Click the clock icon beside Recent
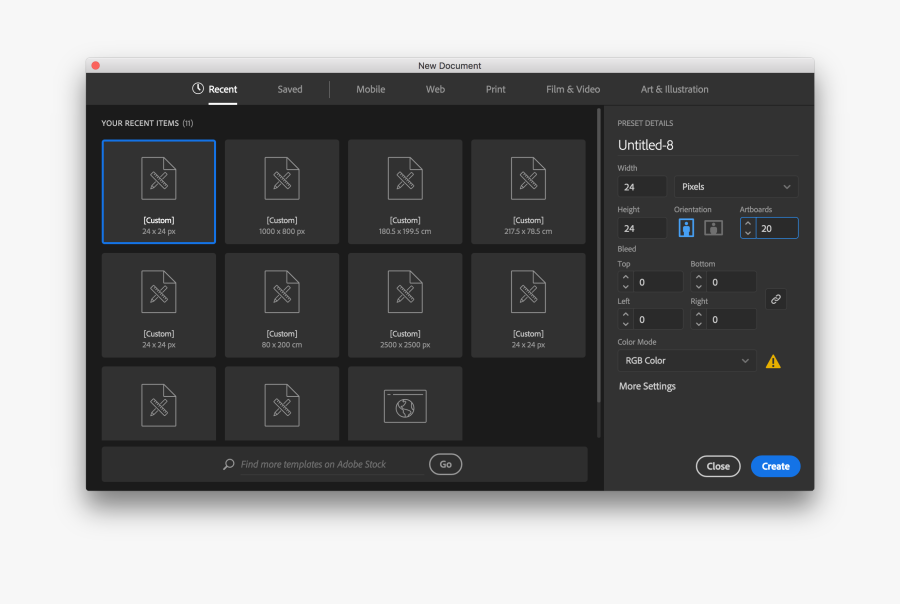 (197, 88)
